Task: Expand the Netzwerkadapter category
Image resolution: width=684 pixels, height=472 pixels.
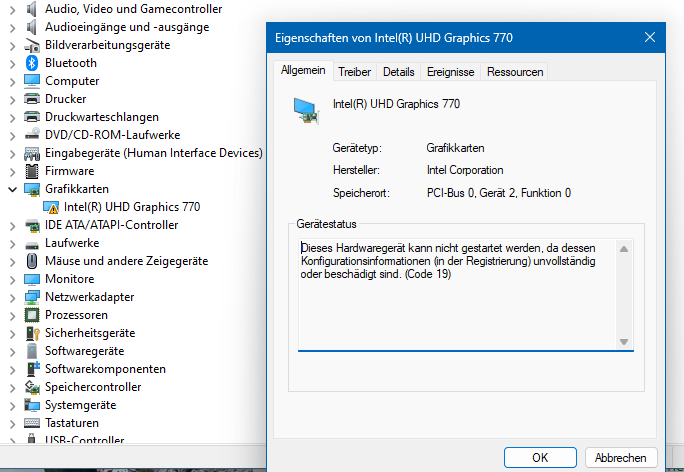Action: coord(13,298)
